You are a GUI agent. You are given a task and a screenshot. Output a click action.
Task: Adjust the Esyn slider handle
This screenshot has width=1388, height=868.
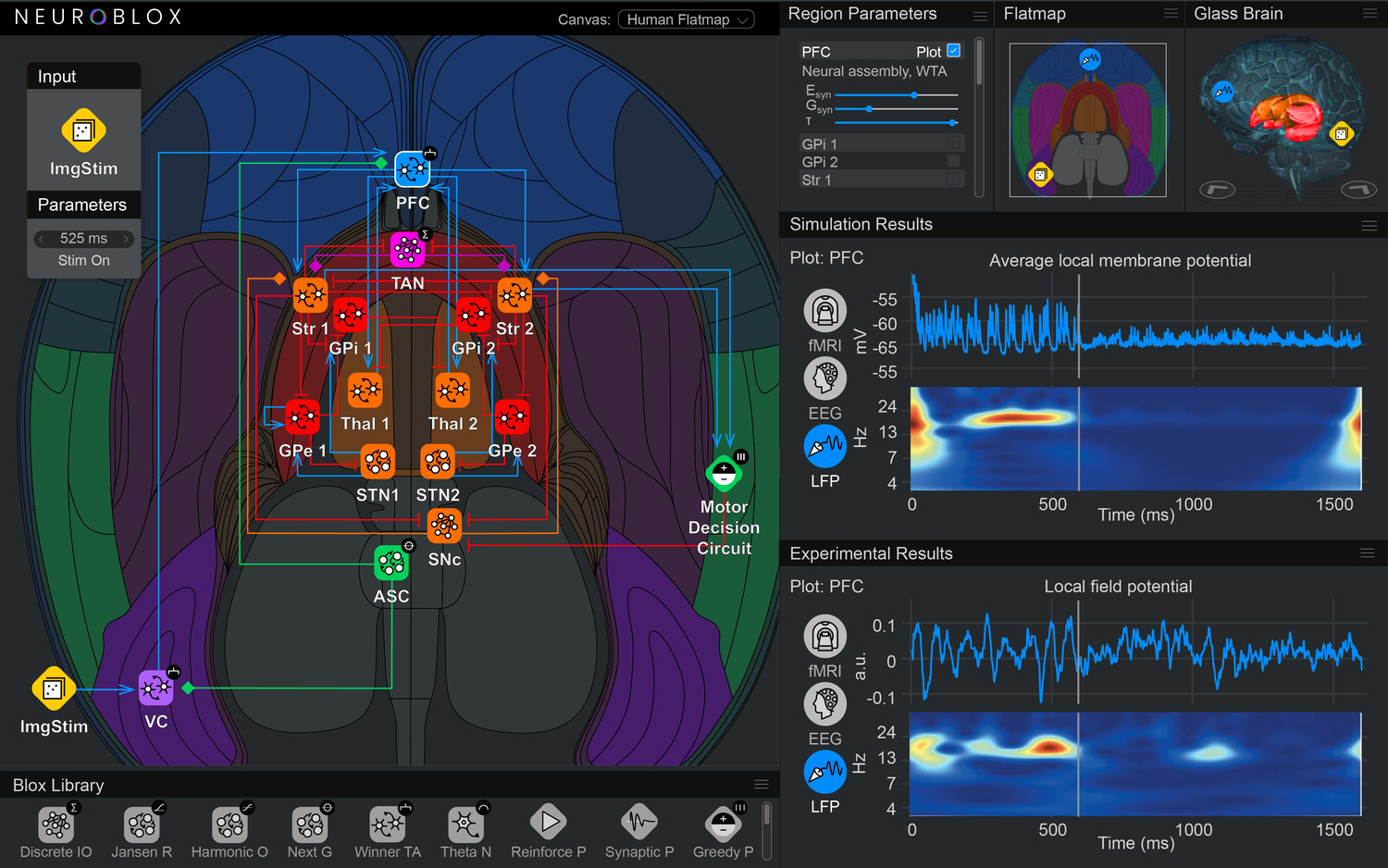914,95
